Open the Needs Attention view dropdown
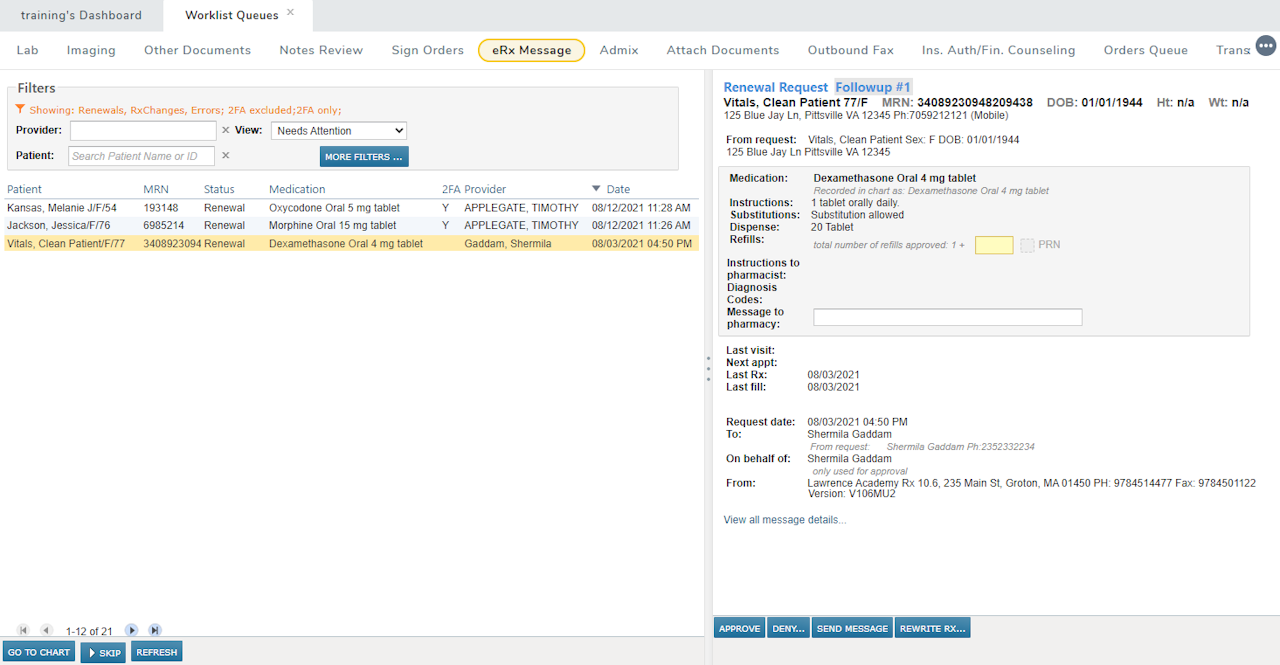Screen dimensions: 1280x665 pyautogui.click(x=338, y=130)
